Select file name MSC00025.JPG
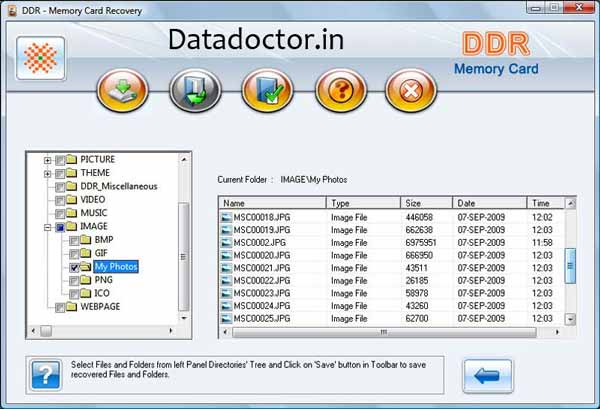The width and height of the screenshot is (600, 409). click(262, 318)
